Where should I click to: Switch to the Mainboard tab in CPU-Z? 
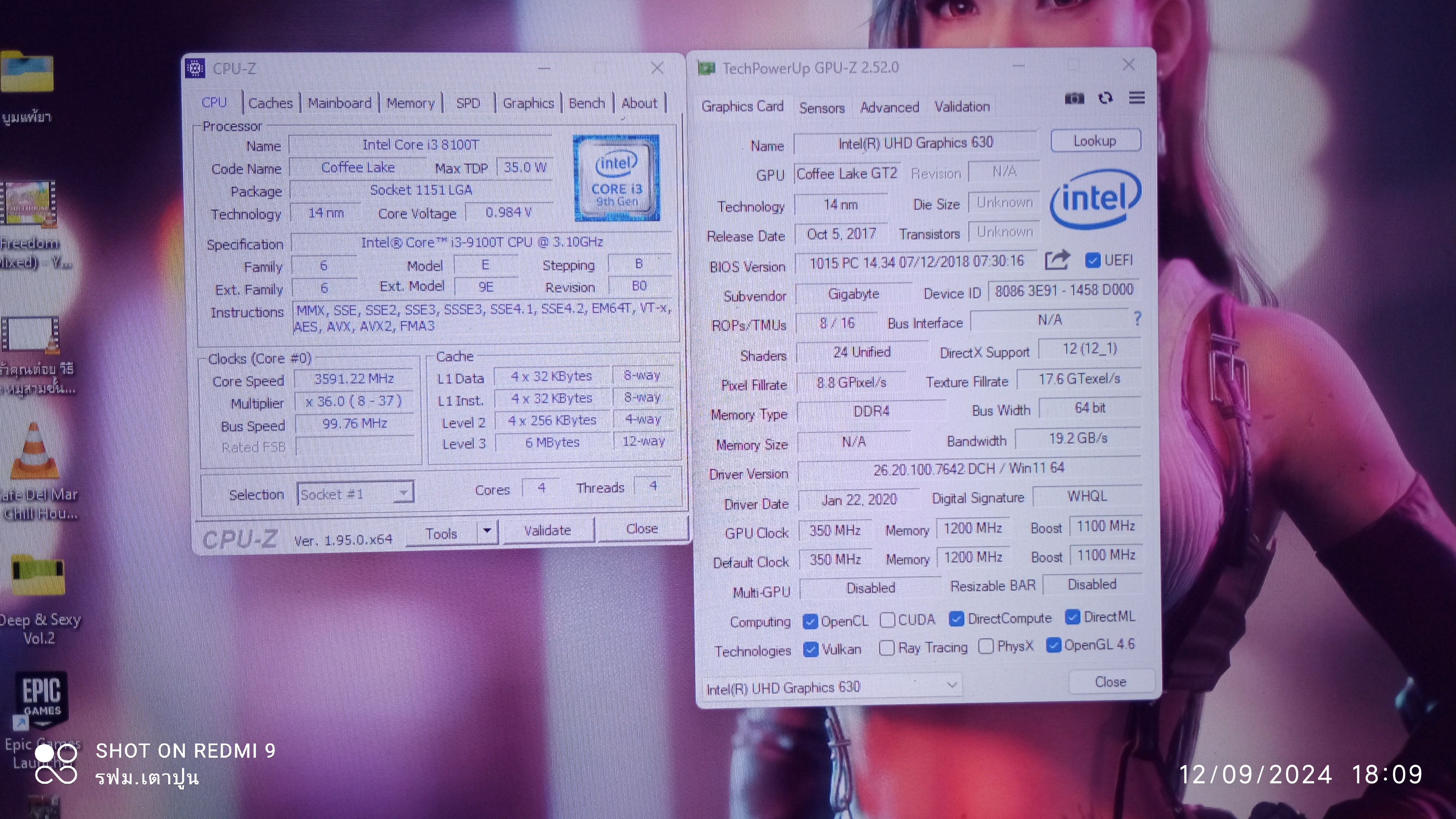(x=339, y=103)
